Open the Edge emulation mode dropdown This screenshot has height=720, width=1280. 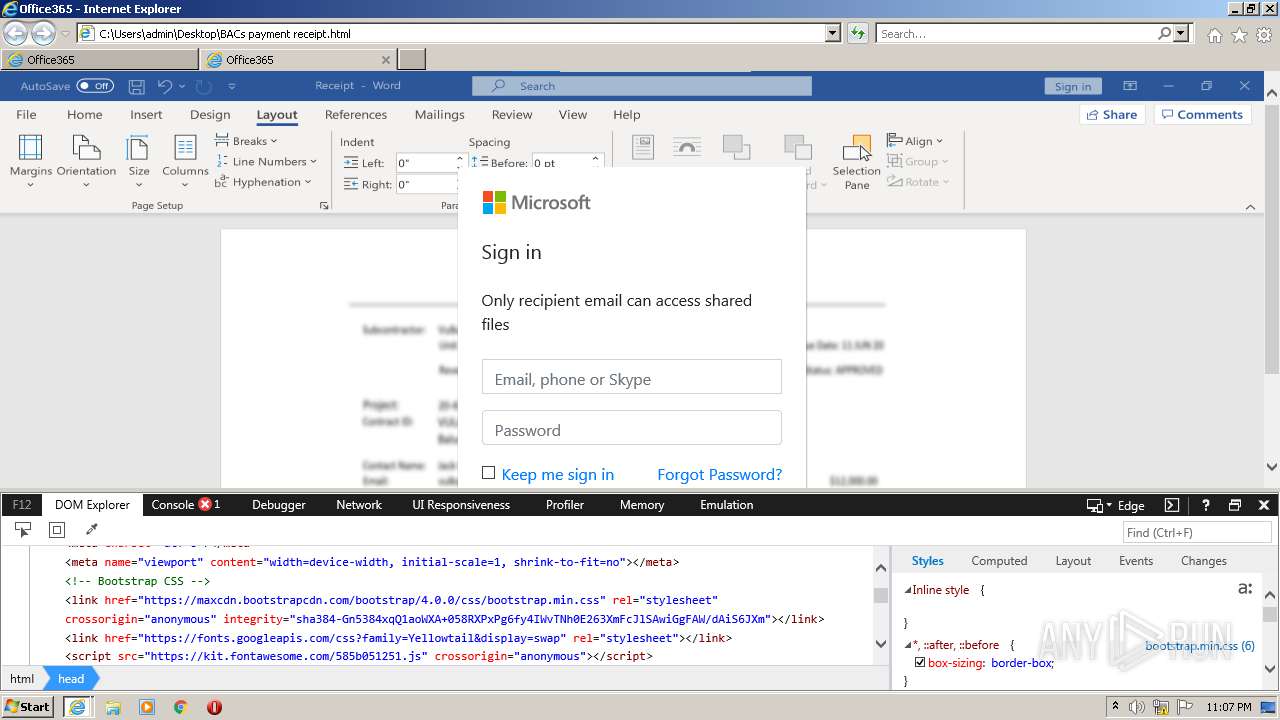pos(1115,505)
